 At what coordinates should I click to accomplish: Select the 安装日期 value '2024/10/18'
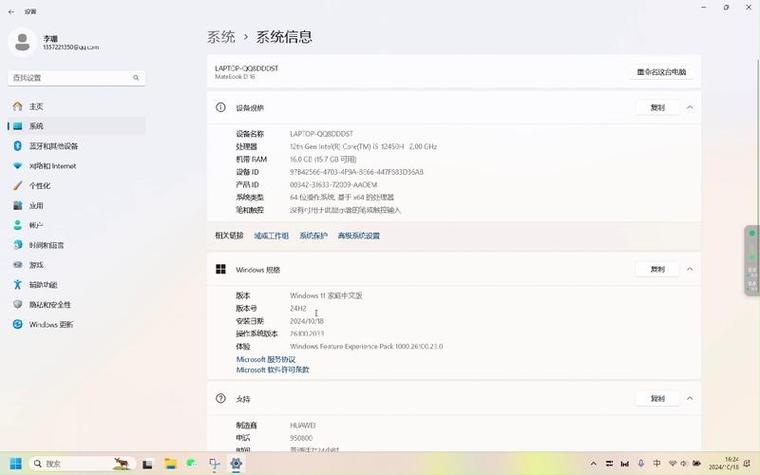tap(306, 321)
